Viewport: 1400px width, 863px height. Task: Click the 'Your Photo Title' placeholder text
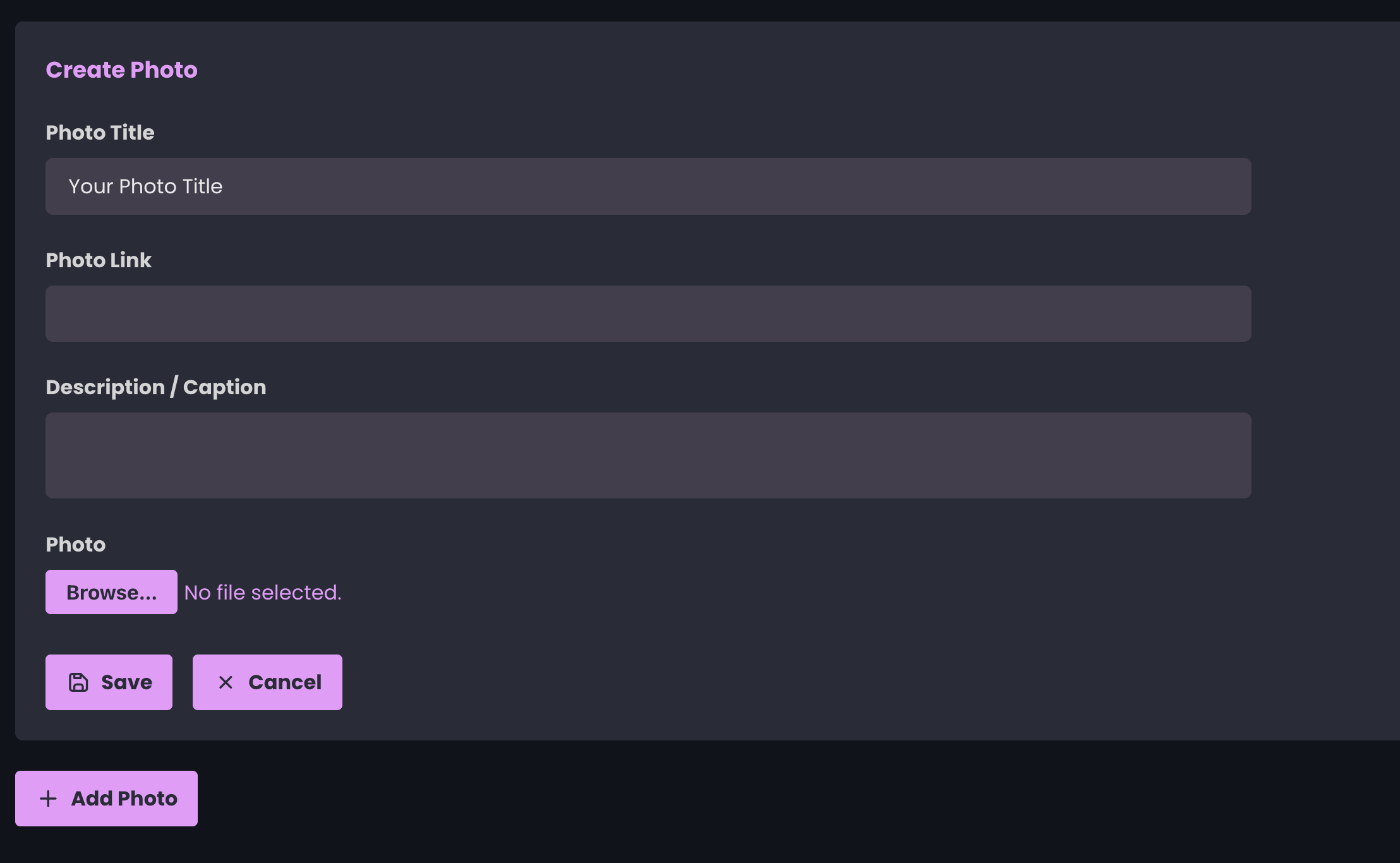tap(145, 186)
